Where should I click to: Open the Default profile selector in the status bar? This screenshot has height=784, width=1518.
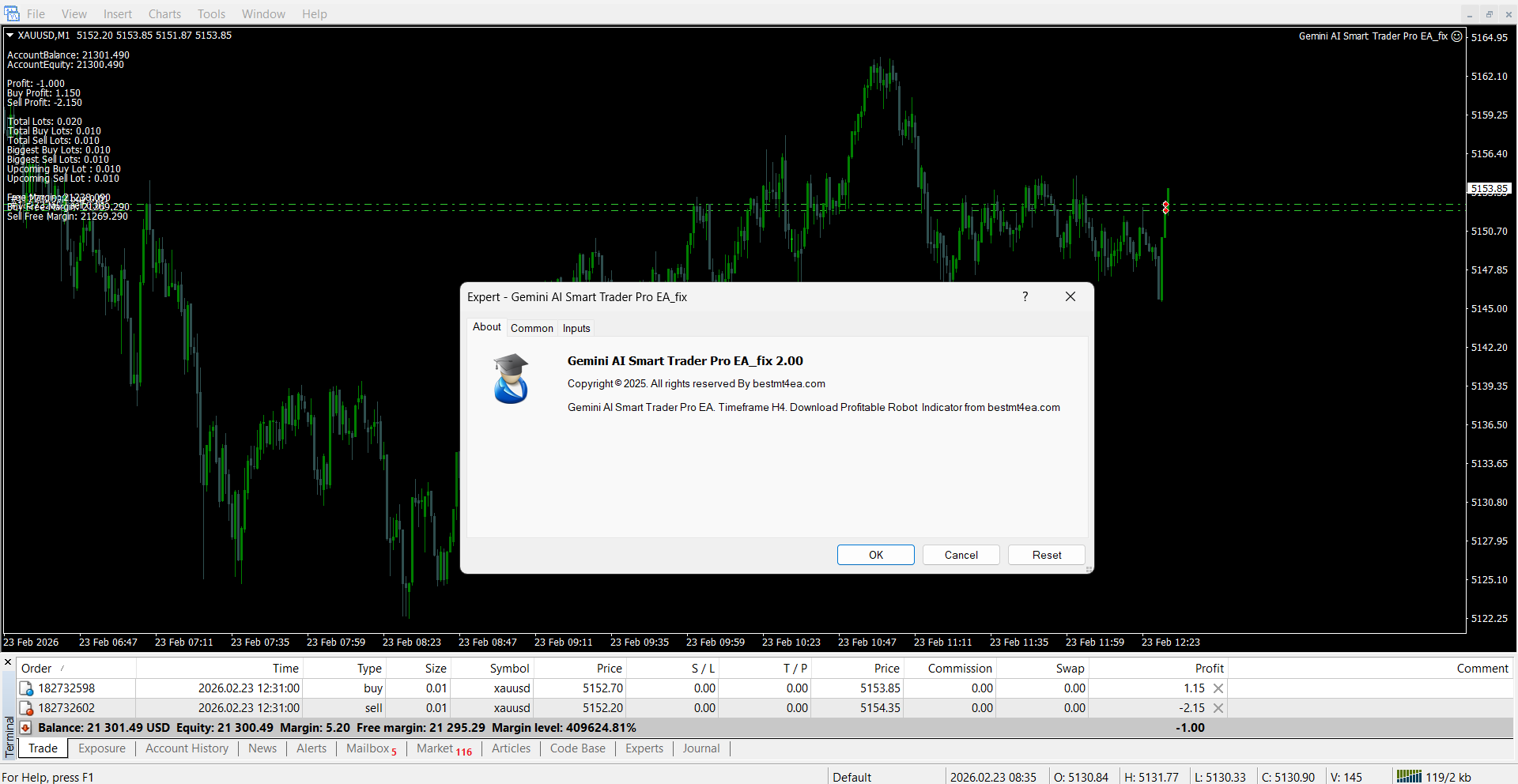(852, 777)
